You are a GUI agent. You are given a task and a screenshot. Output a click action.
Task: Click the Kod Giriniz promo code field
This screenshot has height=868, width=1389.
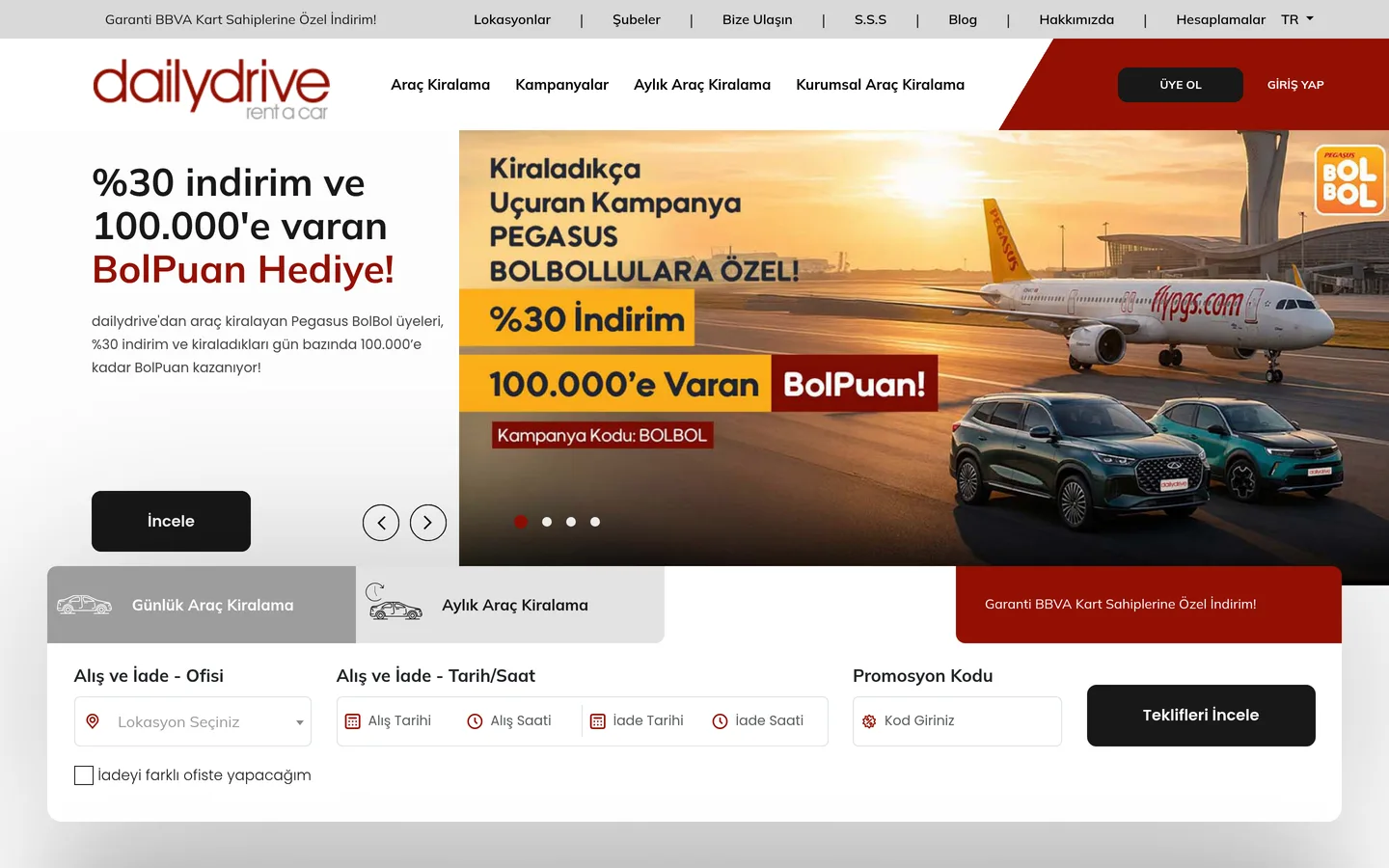click(957, 721)
